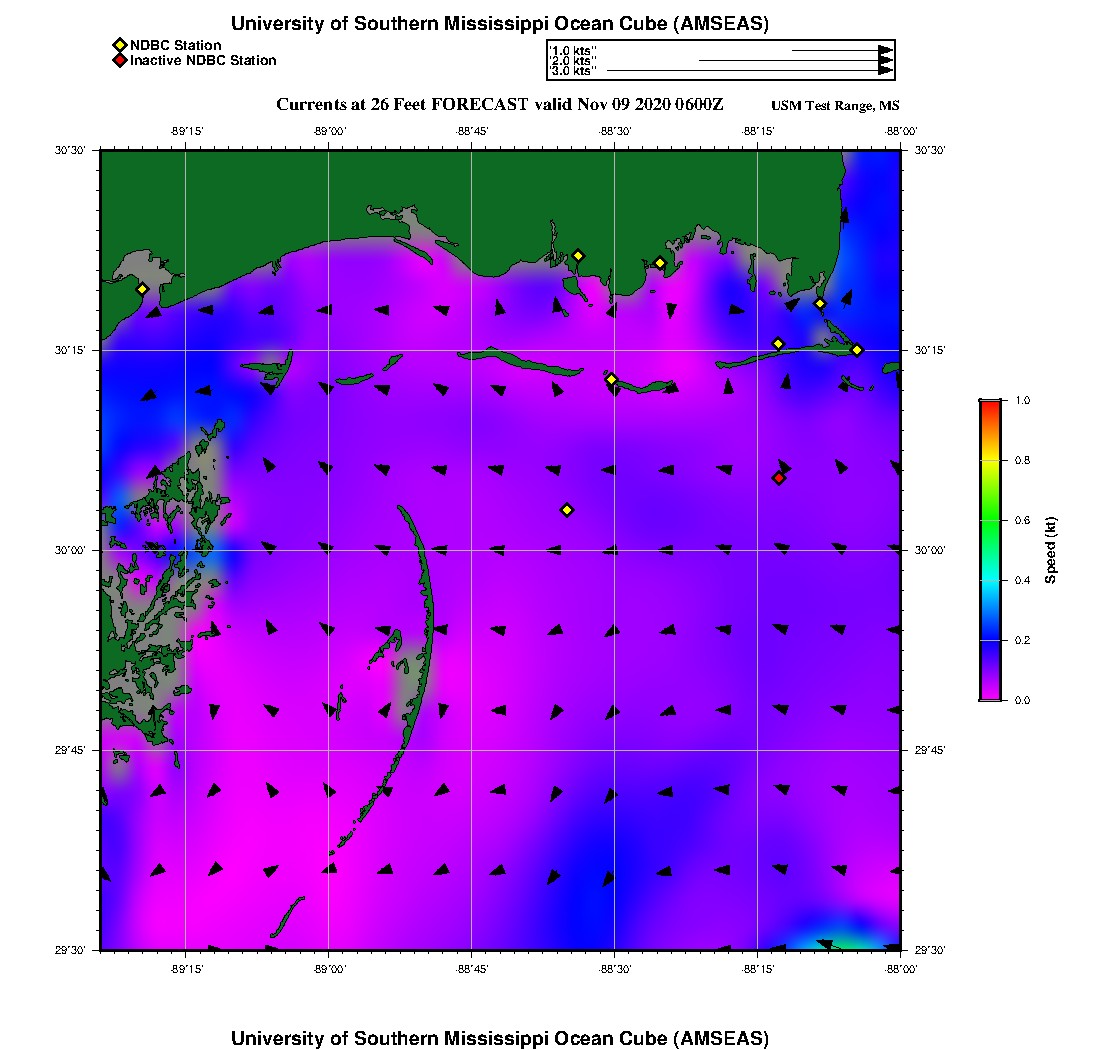Image resolution: width=1100 pixels, height=1050 pixels.
Task: Click the yellow NDBC Station legend diamond
Action: pos(119,45)
